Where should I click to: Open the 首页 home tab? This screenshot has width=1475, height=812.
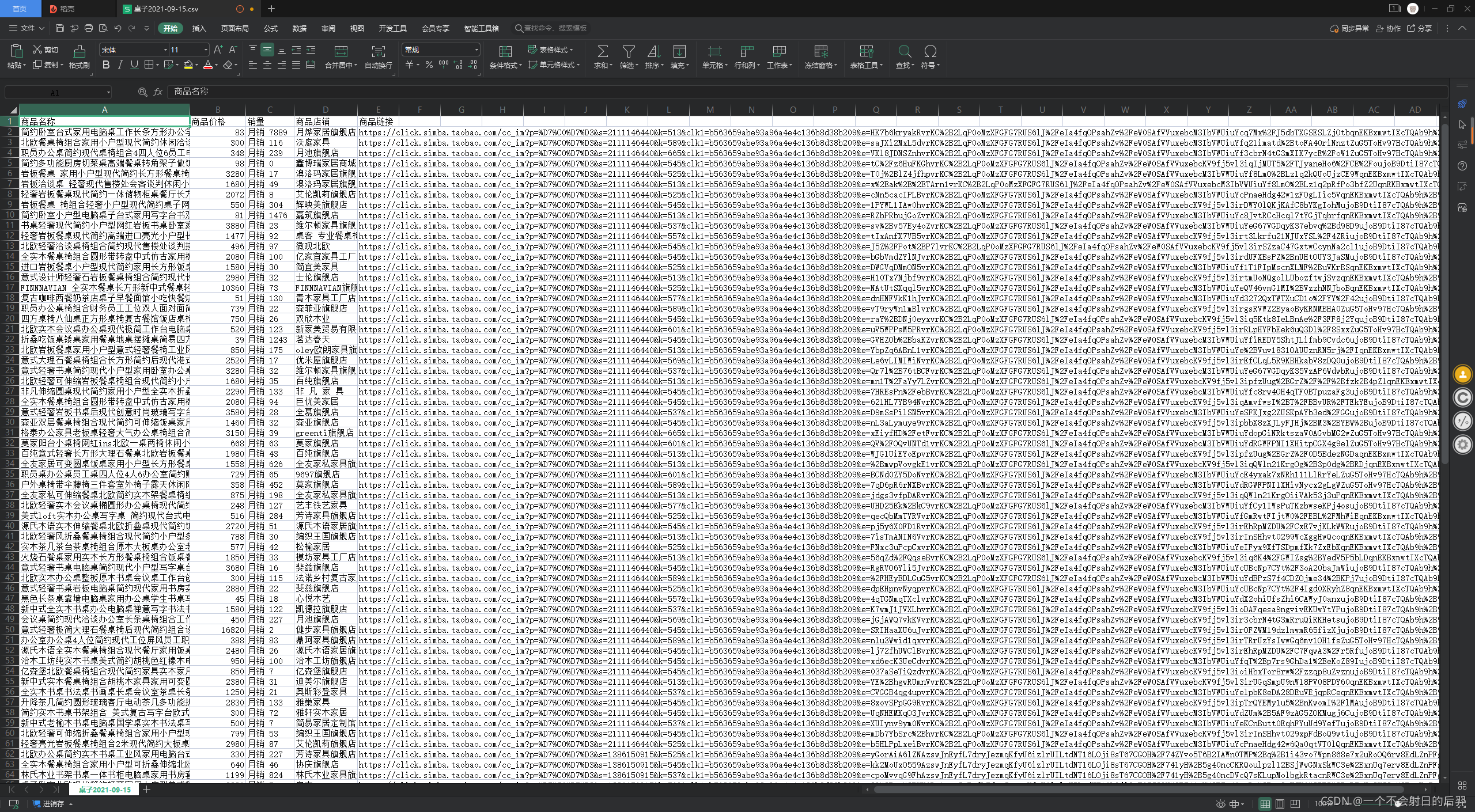(x=20, y=9)
